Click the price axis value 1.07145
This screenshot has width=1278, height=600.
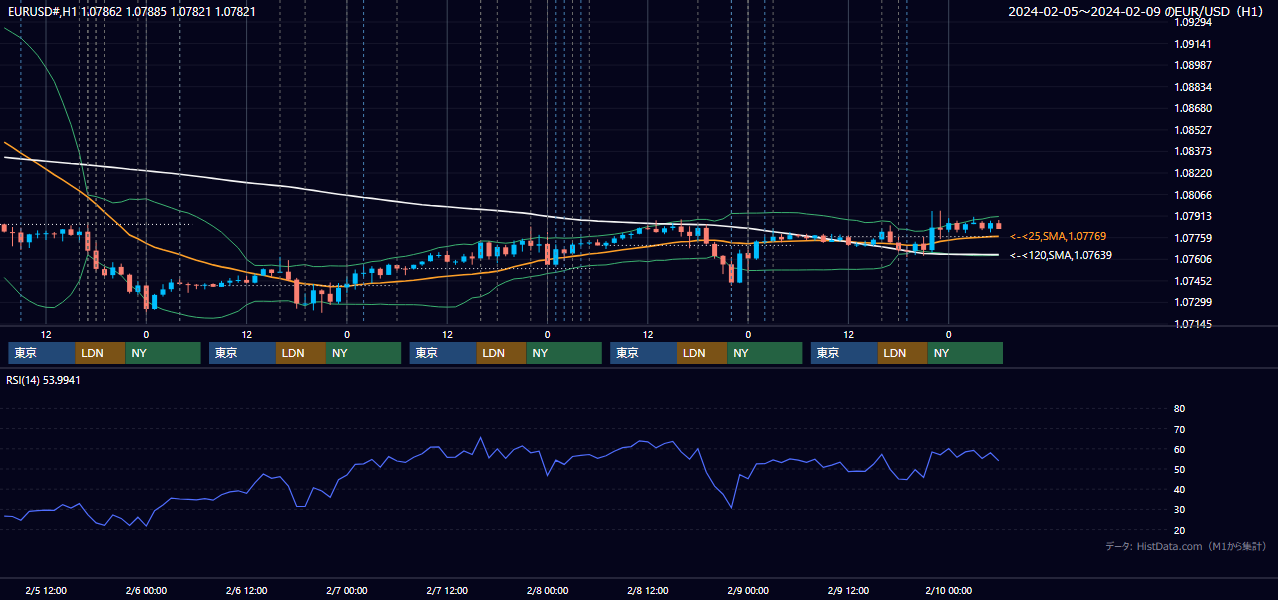point(1193,325)
